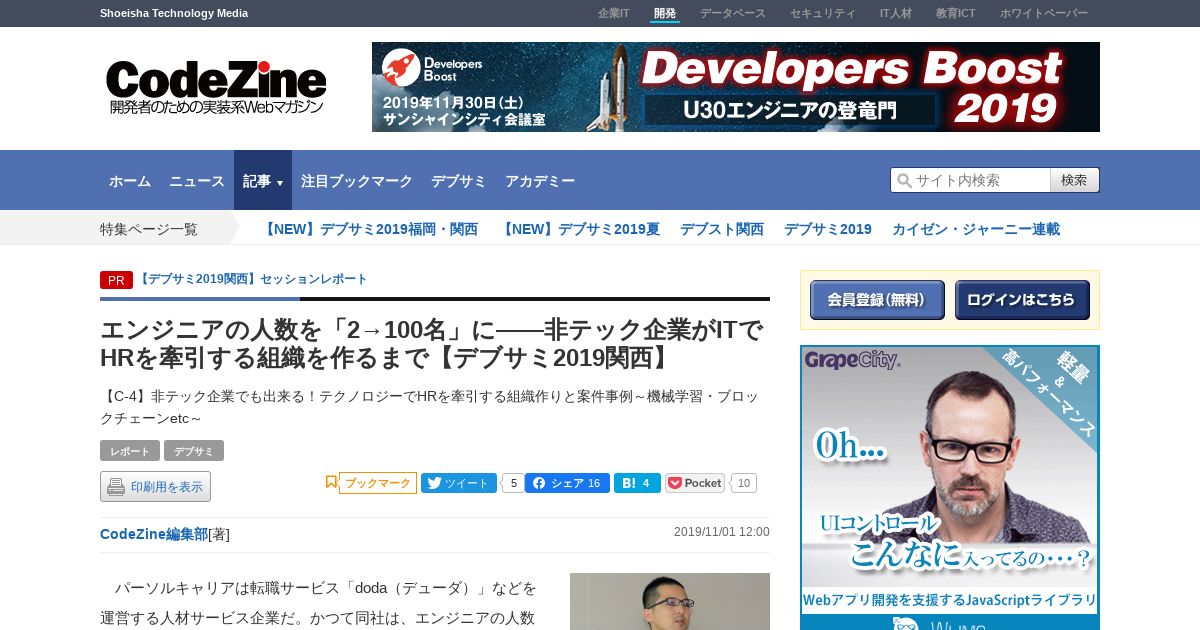Open デブサミ2019 feature link

(828, 229)
